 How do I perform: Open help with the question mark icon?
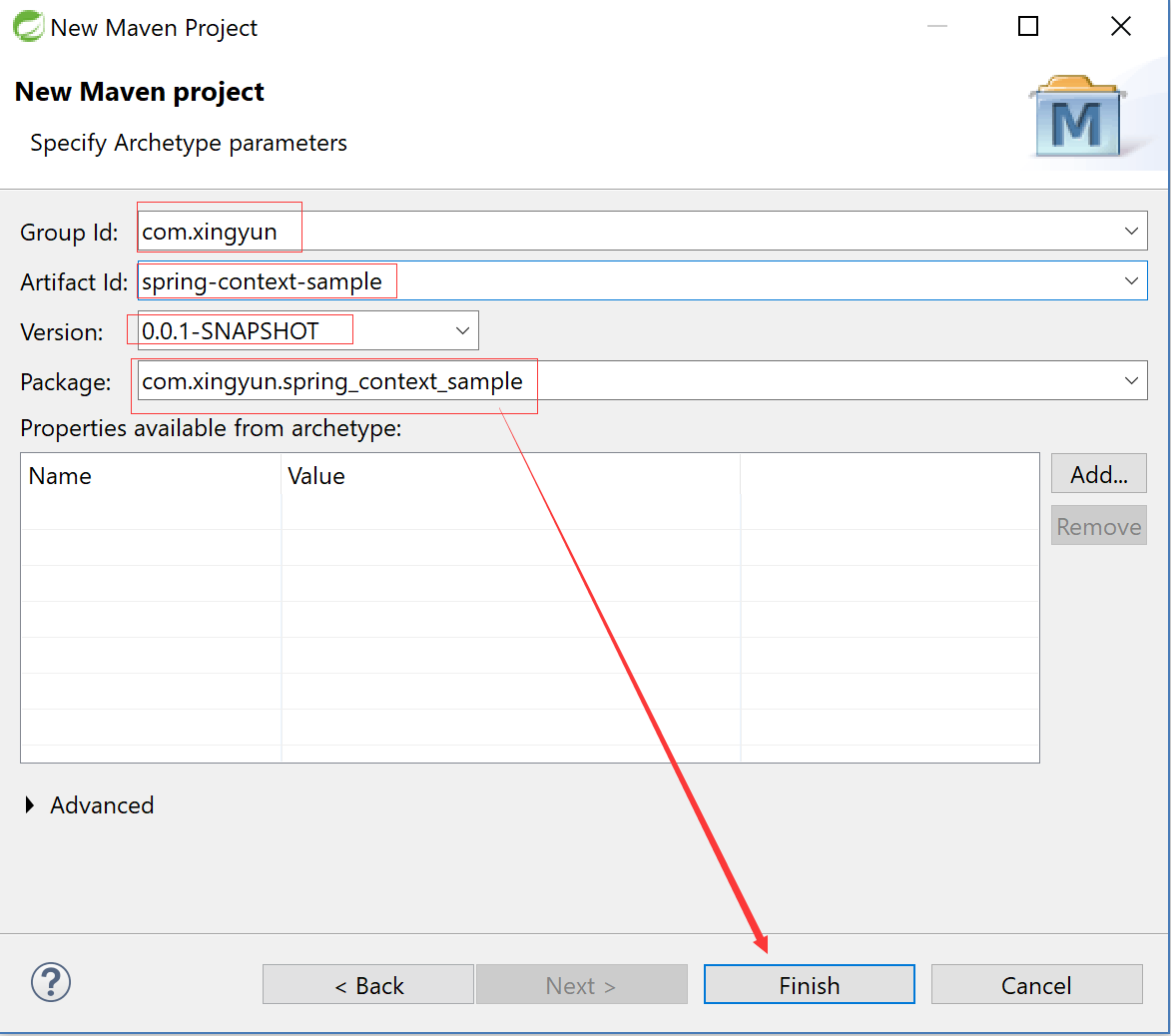(x=51, y=982)
